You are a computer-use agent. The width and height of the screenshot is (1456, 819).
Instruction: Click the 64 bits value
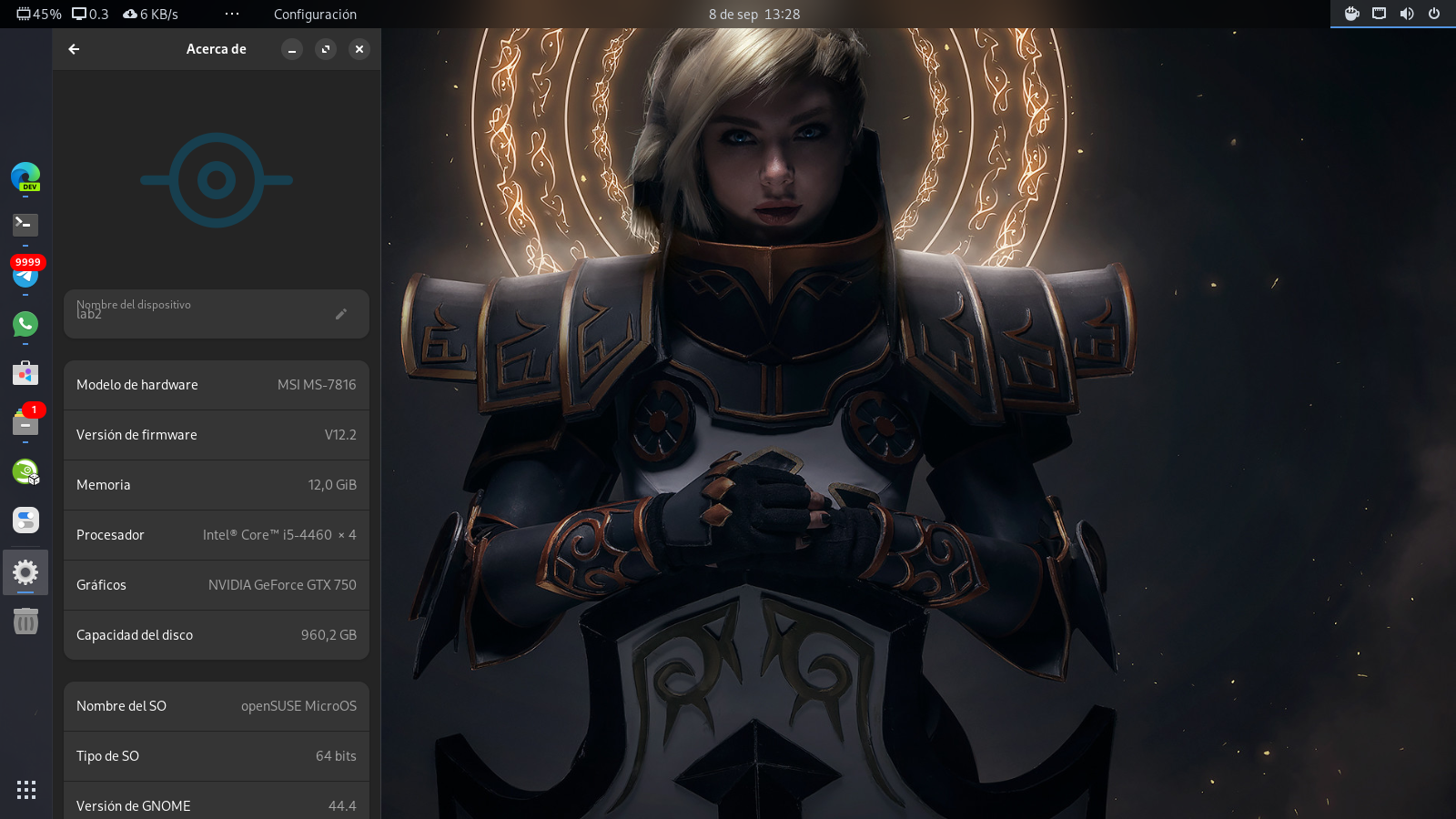[x=336, y=756]
